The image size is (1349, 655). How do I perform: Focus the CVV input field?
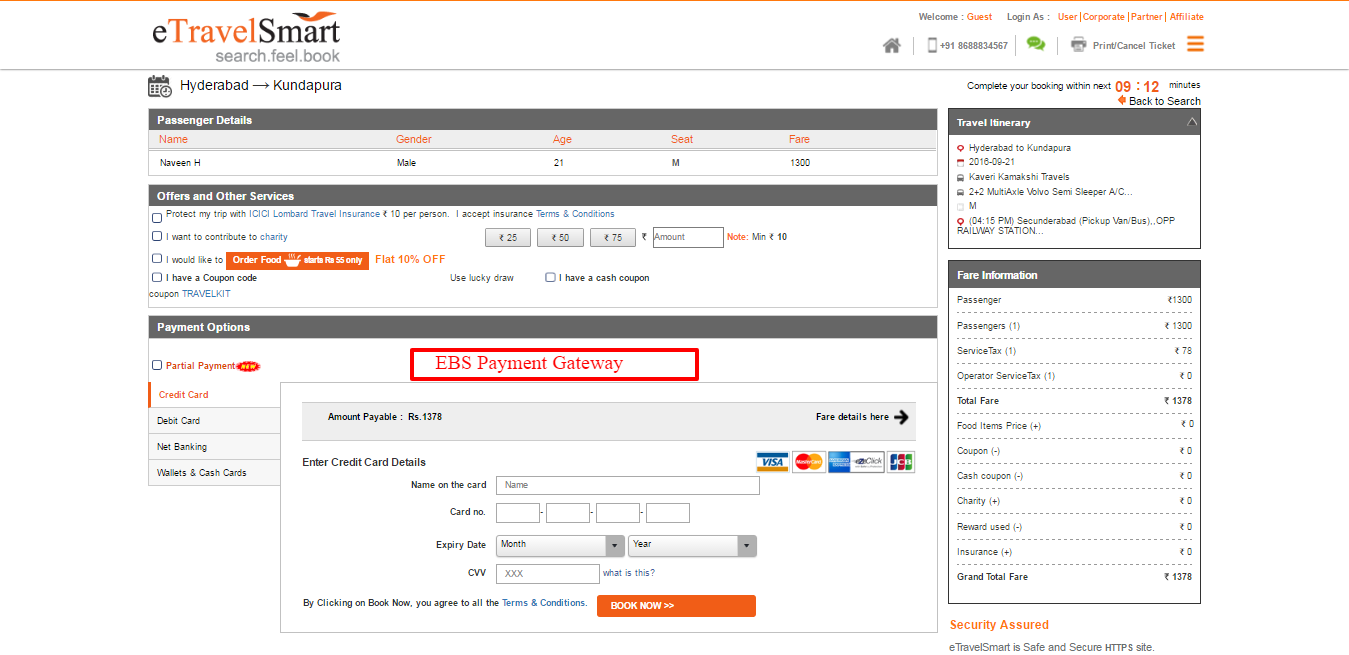tap(548, 574)
